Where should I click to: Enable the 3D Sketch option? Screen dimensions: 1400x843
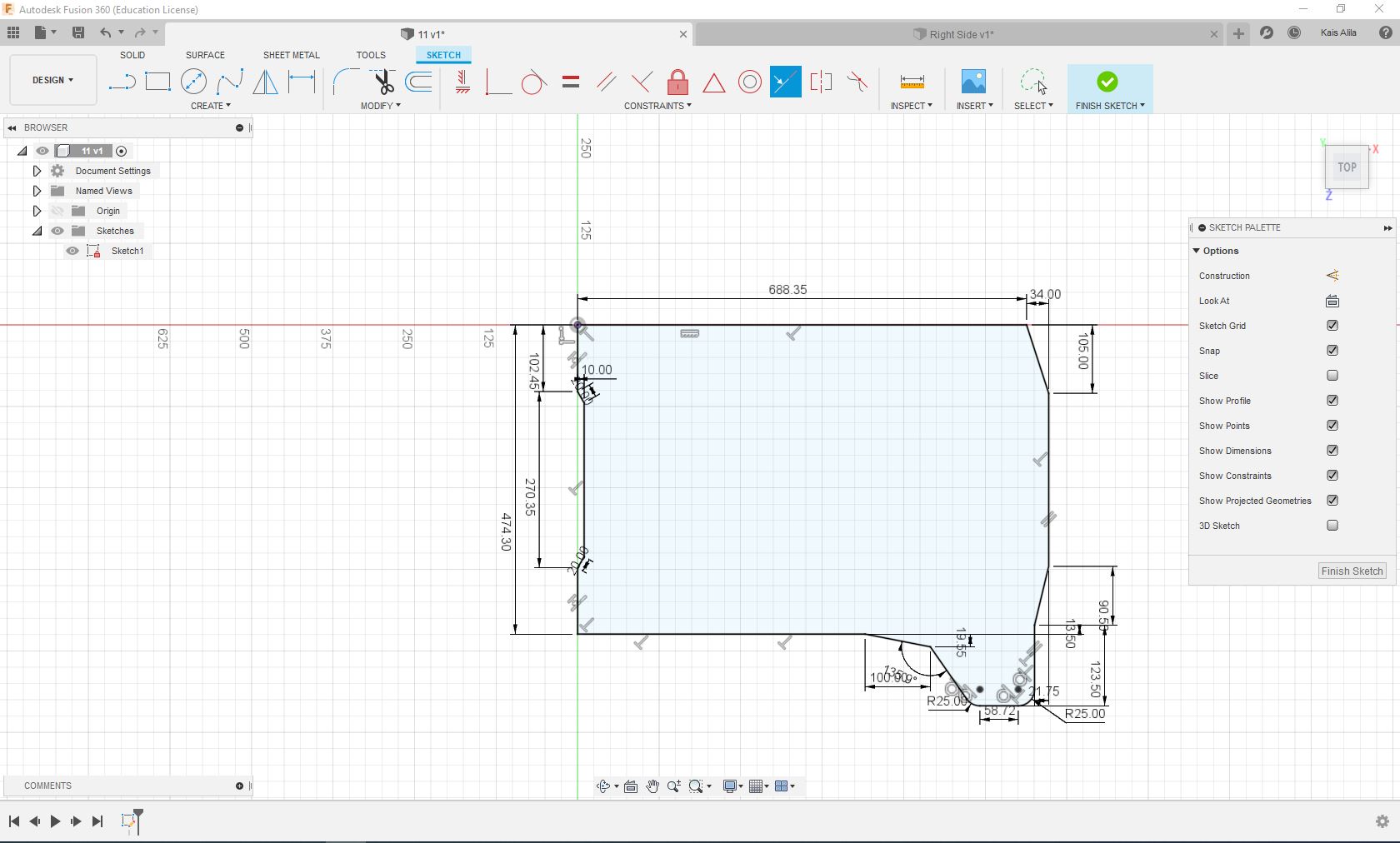point(1332,526)
